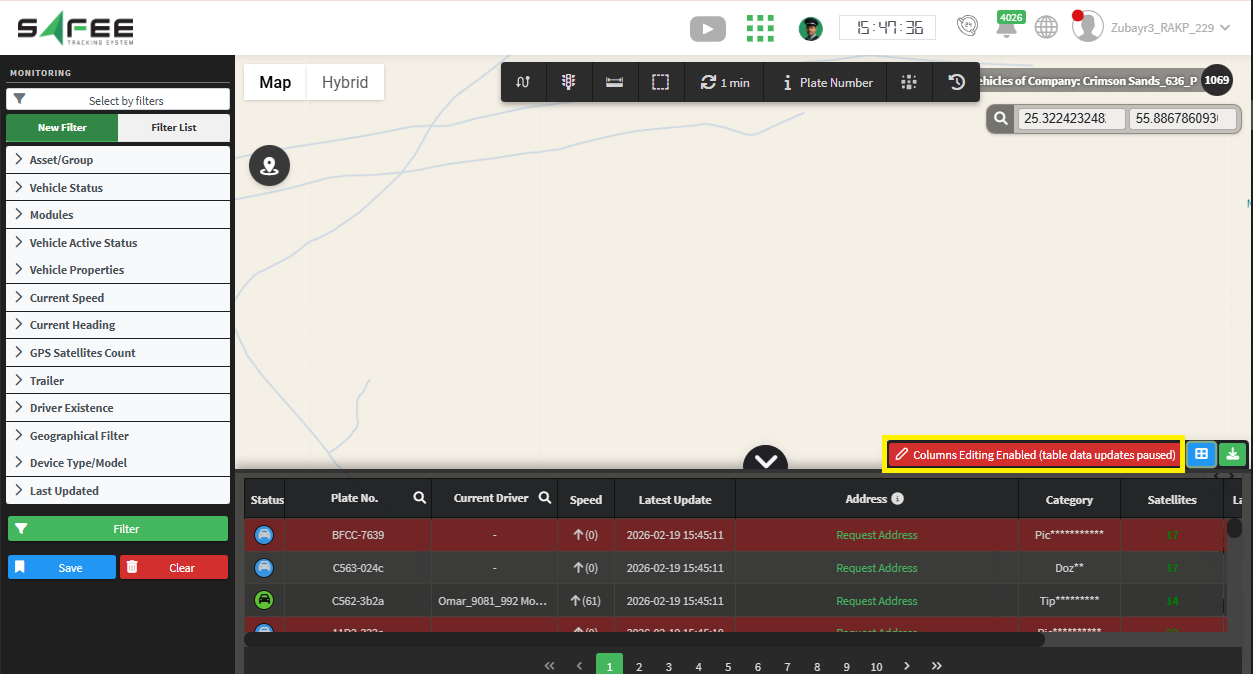The height and width of the screenshot is (674, 1253).
Task: Click the map location pin button
Action: tap(269, 166)
